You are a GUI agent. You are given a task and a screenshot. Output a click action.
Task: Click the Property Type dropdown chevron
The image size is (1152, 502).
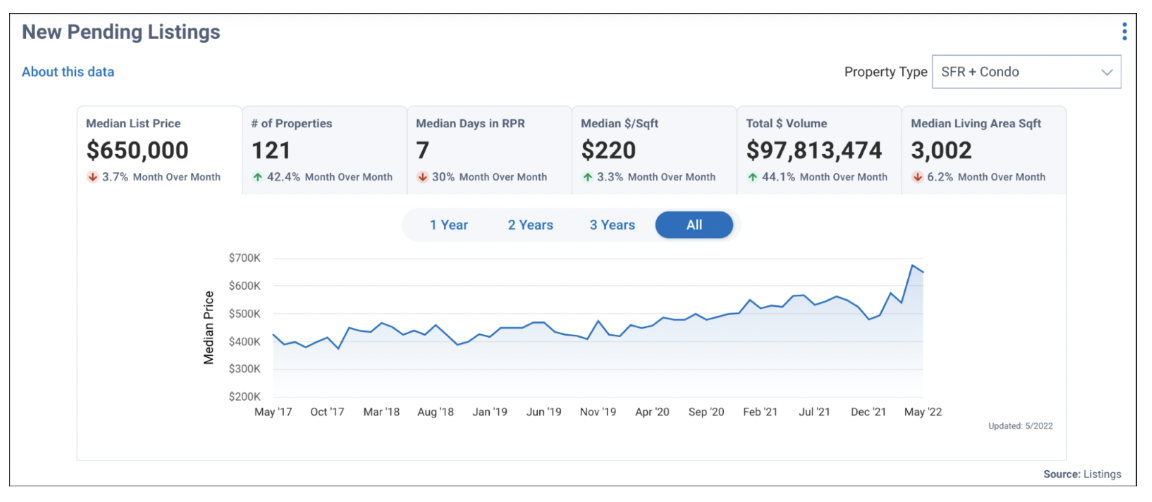[x=1106, y=72]
